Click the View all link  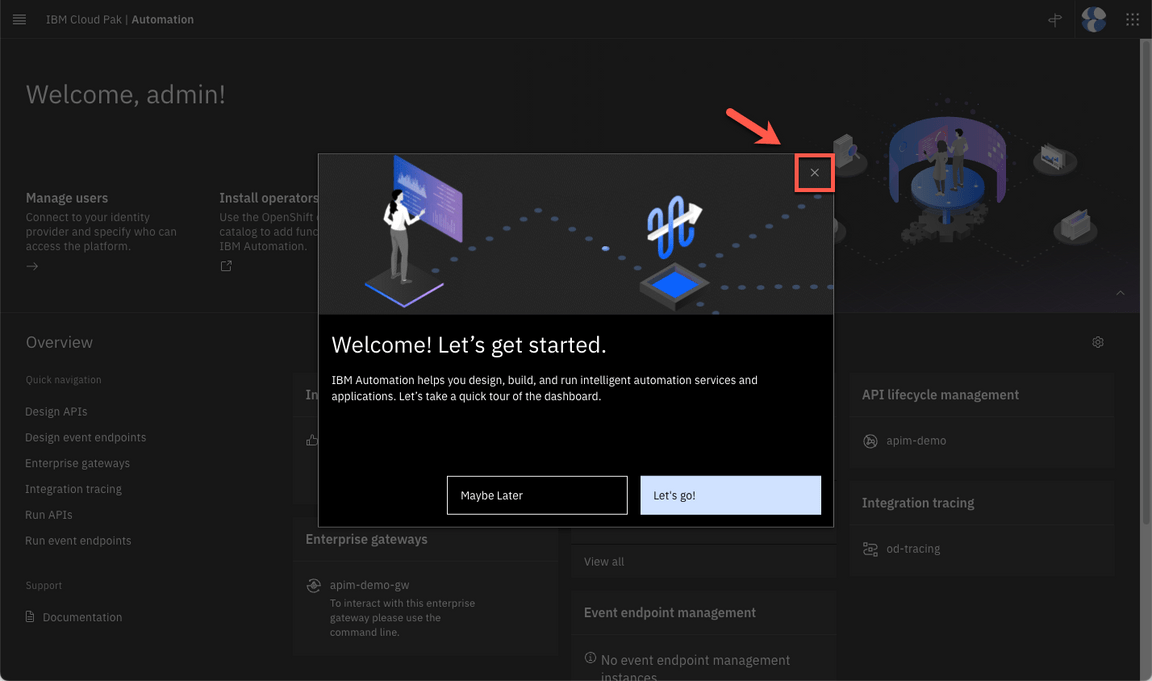(604, 562)
